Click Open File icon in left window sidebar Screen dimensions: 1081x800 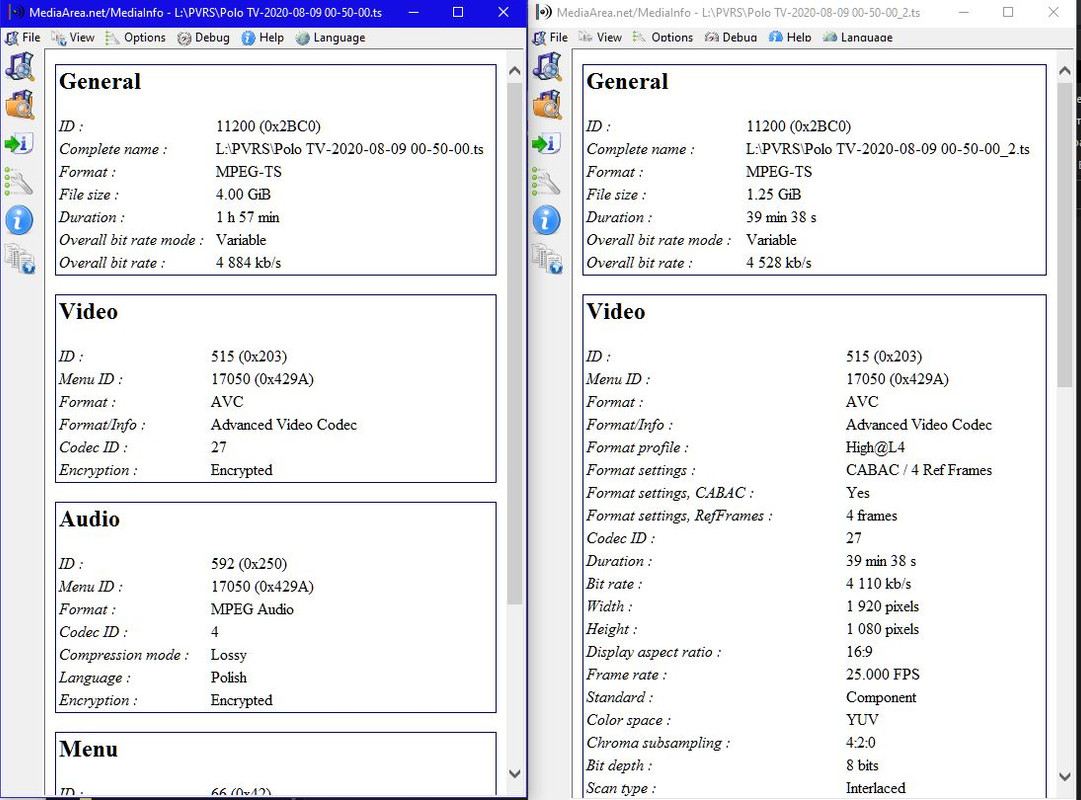(20, 67)
